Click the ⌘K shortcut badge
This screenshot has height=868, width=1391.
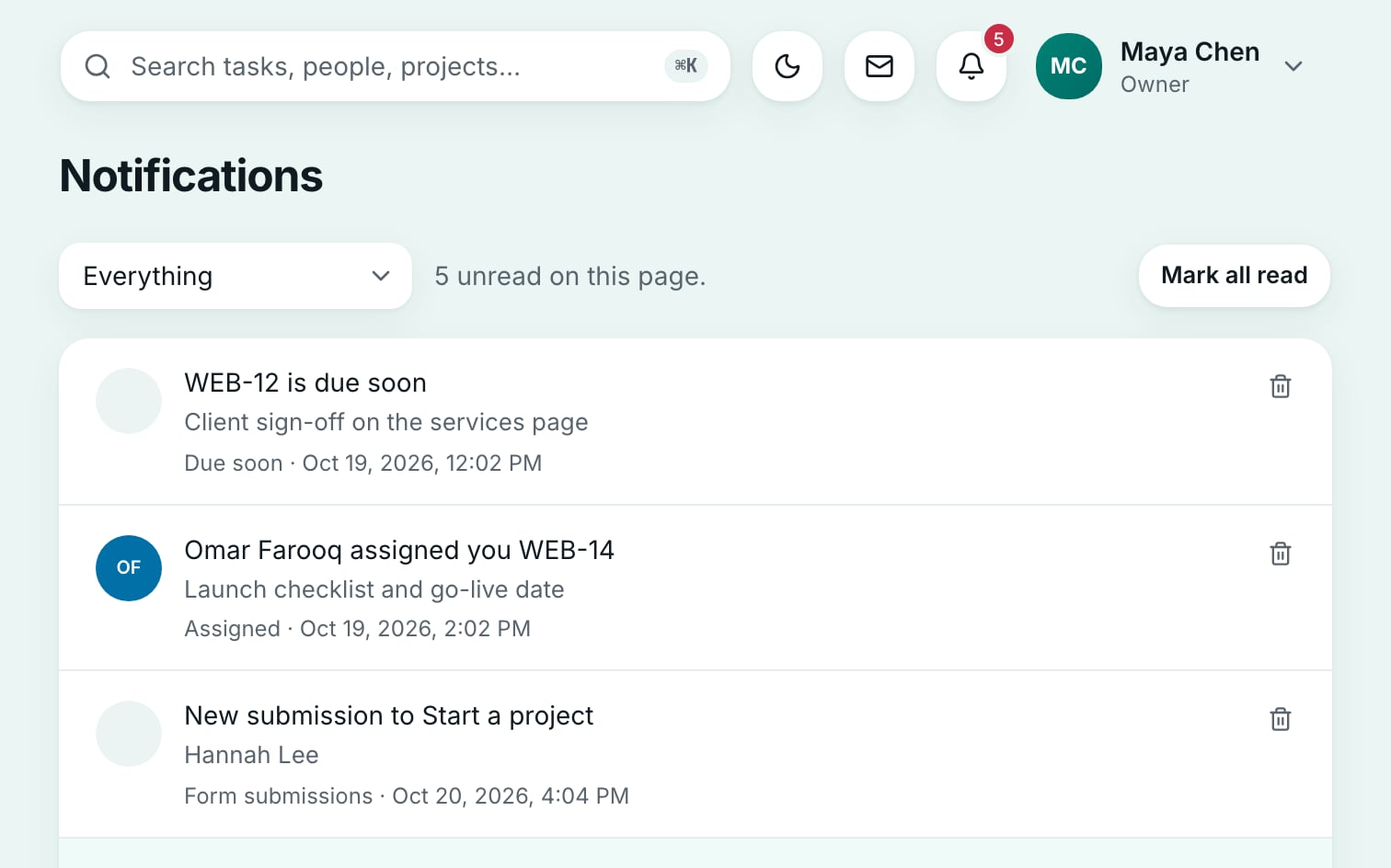(x=686, y=66)
